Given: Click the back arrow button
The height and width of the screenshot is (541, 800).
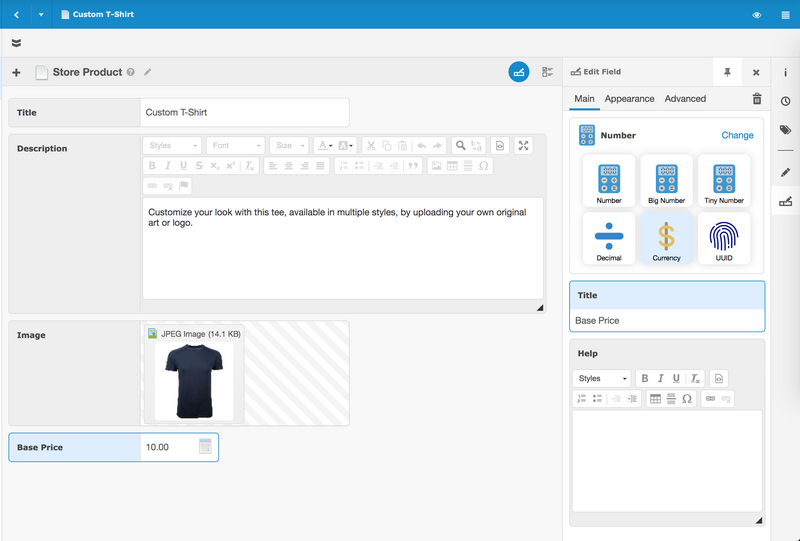Looking at the screenshot, I should tap(16, 15).
